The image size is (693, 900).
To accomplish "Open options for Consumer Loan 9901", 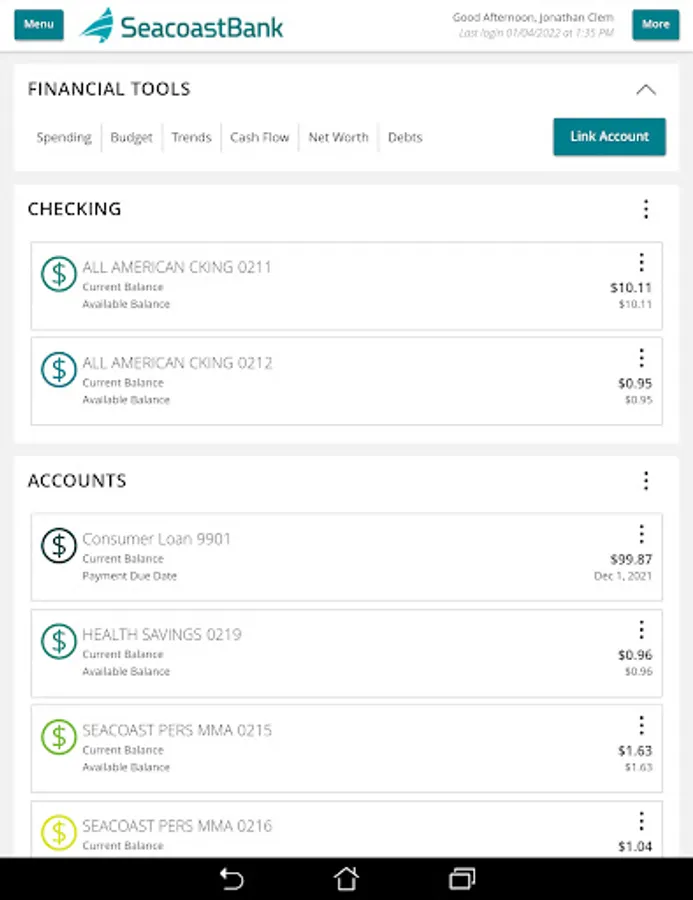I will [x=641, y=534].
